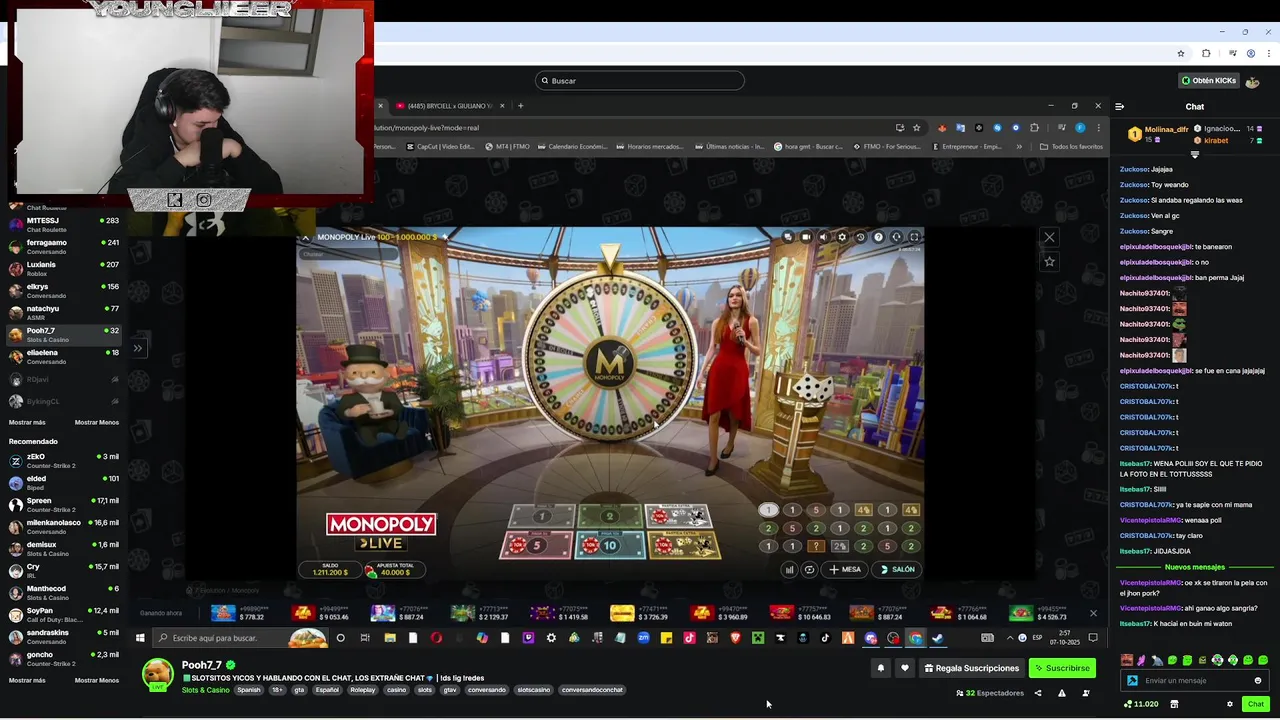Open natachyu's ASMR channel in sidebar

[62, 312]
